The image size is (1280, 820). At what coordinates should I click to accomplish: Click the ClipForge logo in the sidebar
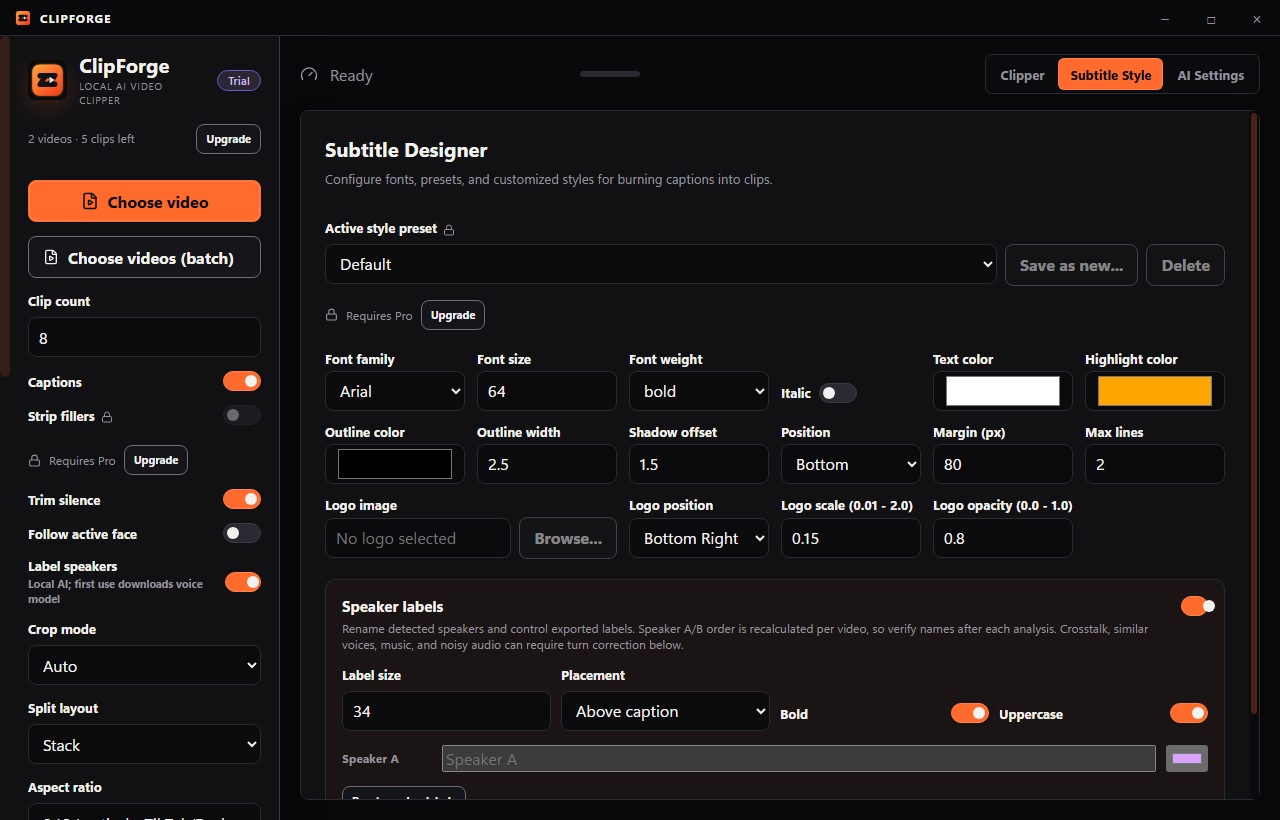point(47,80)
